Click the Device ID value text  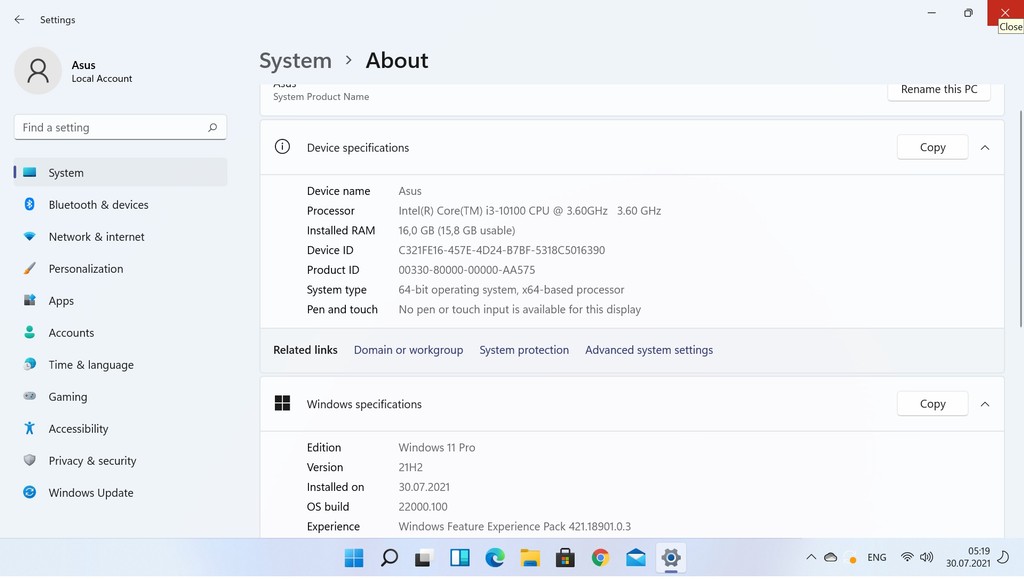click(x=502, y=250)
